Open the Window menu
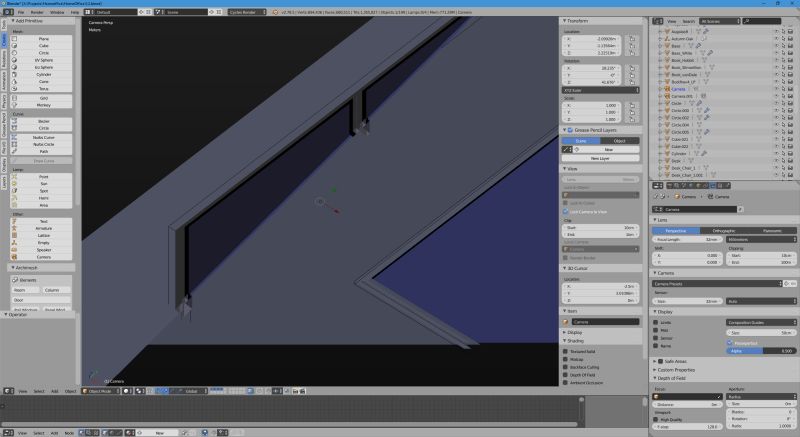This screenshot has width=800, height=437. click(x=57, y=12)
